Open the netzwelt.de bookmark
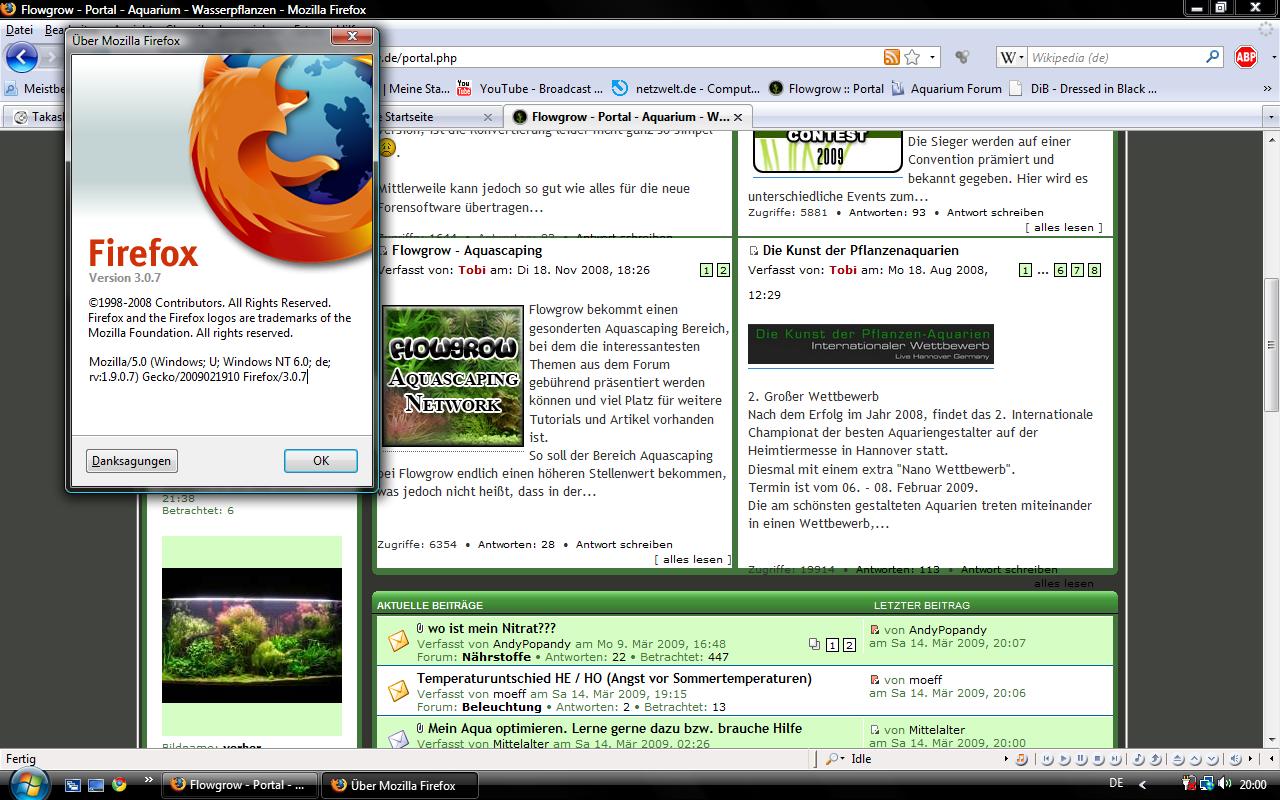The height and width of the screenshot is (800, 1280). pyautogui.click(x=686, y=88)
